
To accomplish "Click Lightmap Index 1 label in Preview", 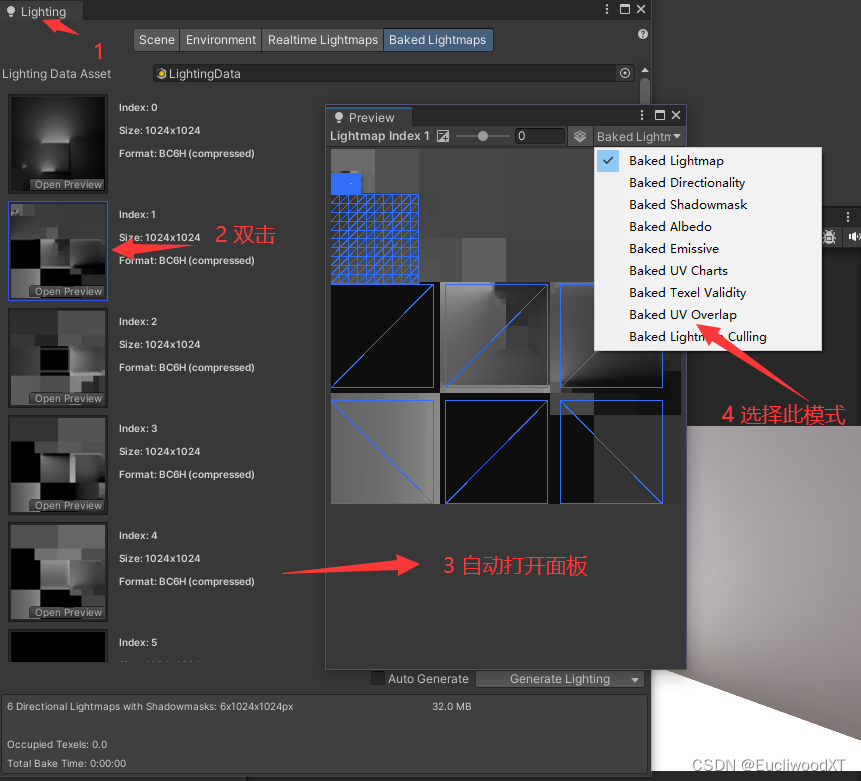I will 379,136.
